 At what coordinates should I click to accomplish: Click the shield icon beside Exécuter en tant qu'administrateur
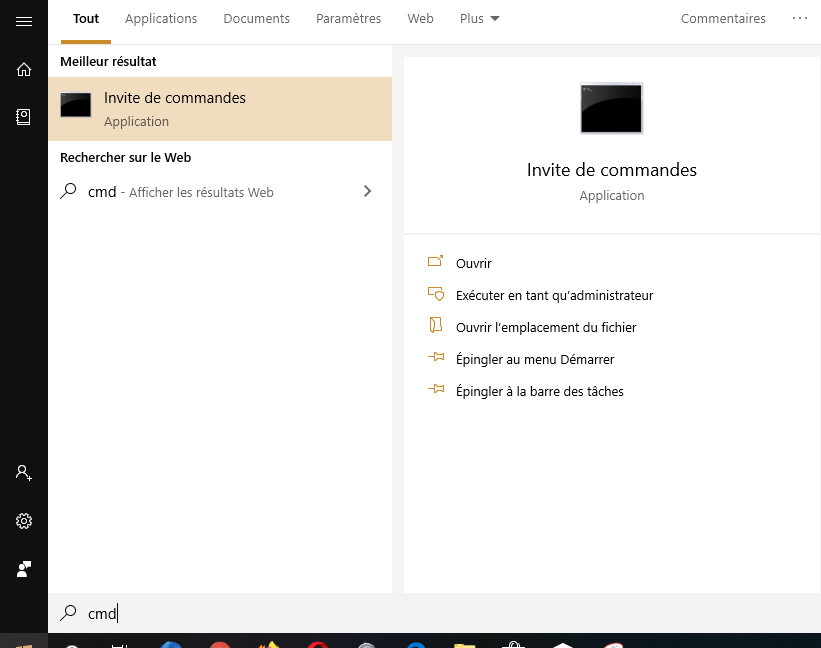point(435,295)
